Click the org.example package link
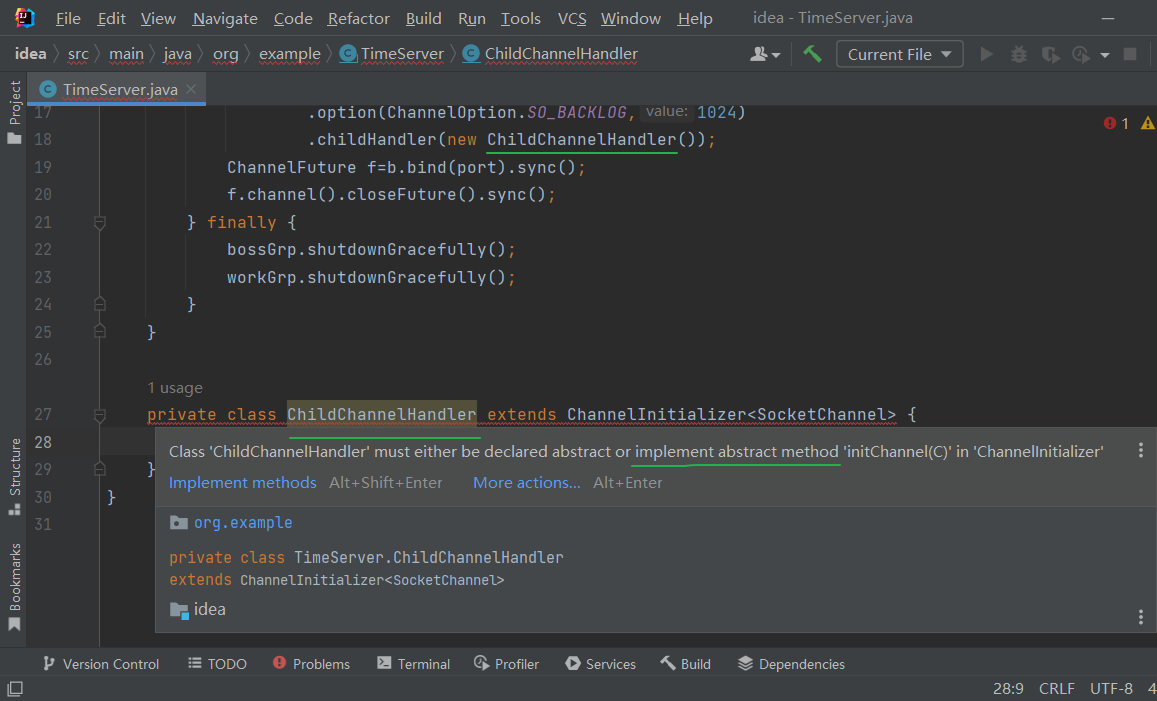The height and width of the screenshot is (701, 1157). pos(243,522)
